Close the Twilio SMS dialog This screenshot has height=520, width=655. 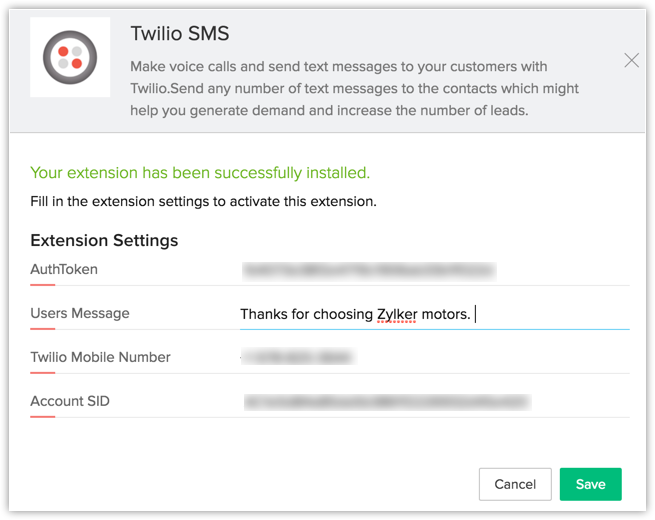631,61
